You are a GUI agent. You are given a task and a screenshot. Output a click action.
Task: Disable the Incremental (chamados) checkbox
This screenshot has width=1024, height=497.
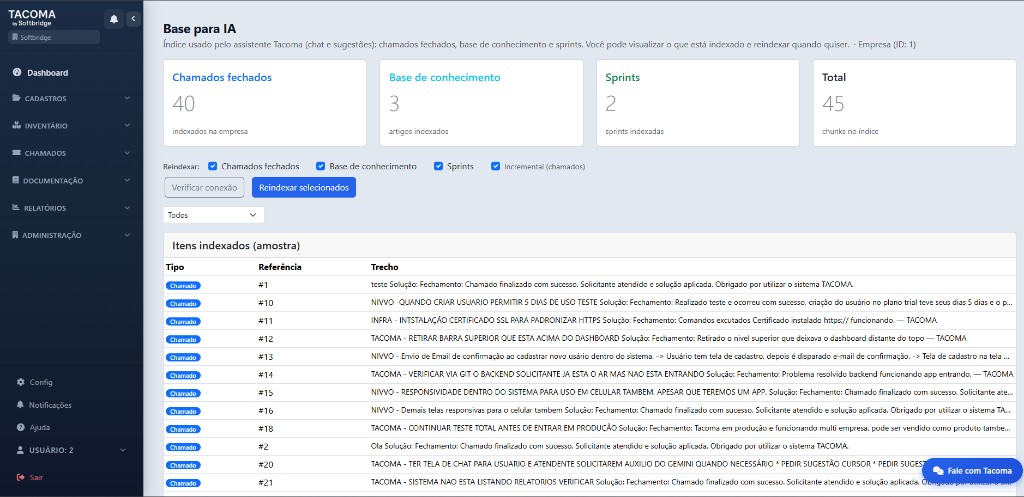(x=495, y=166)
